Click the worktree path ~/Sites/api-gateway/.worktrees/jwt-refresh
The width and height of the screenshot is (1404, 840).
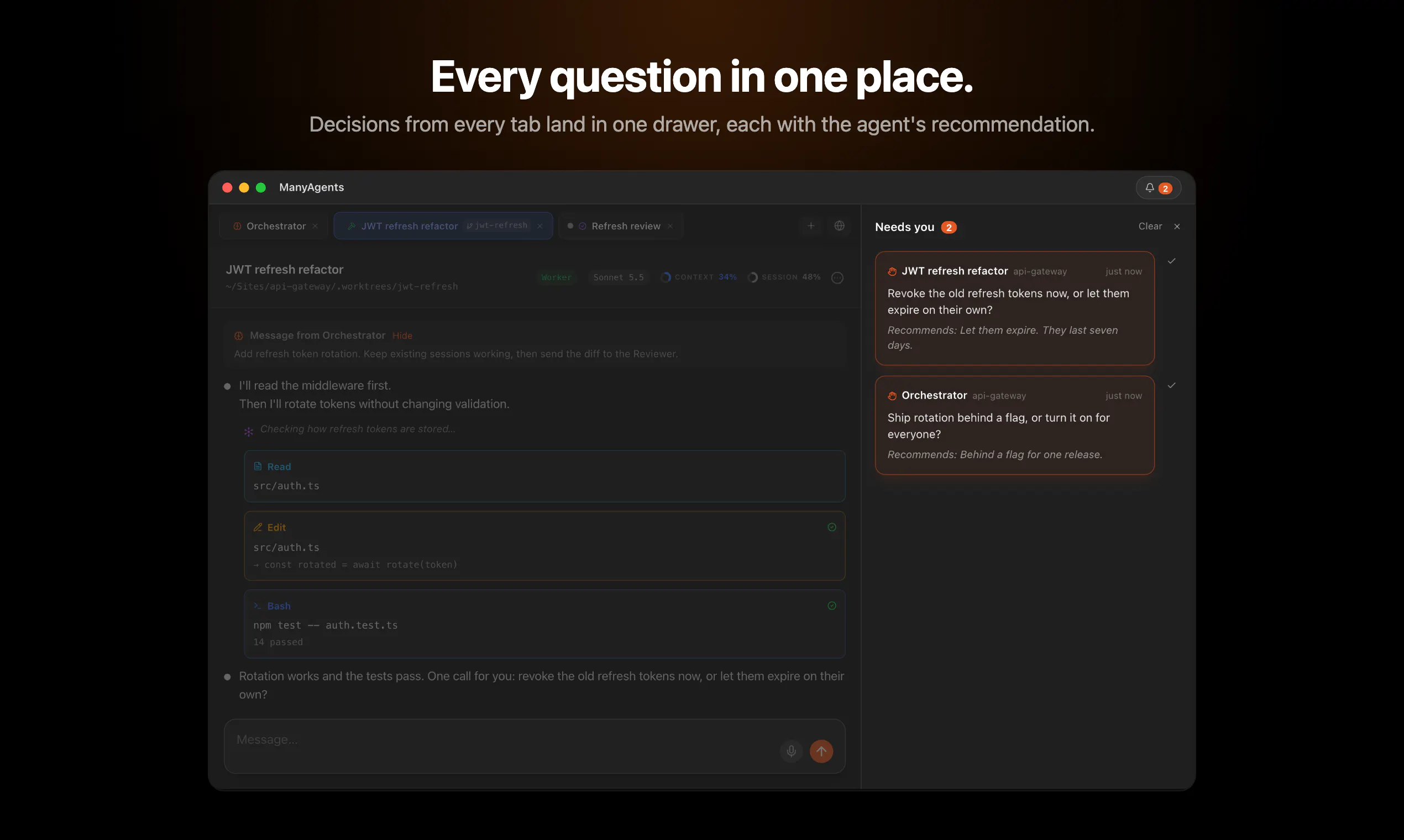(x=342, y=286)
